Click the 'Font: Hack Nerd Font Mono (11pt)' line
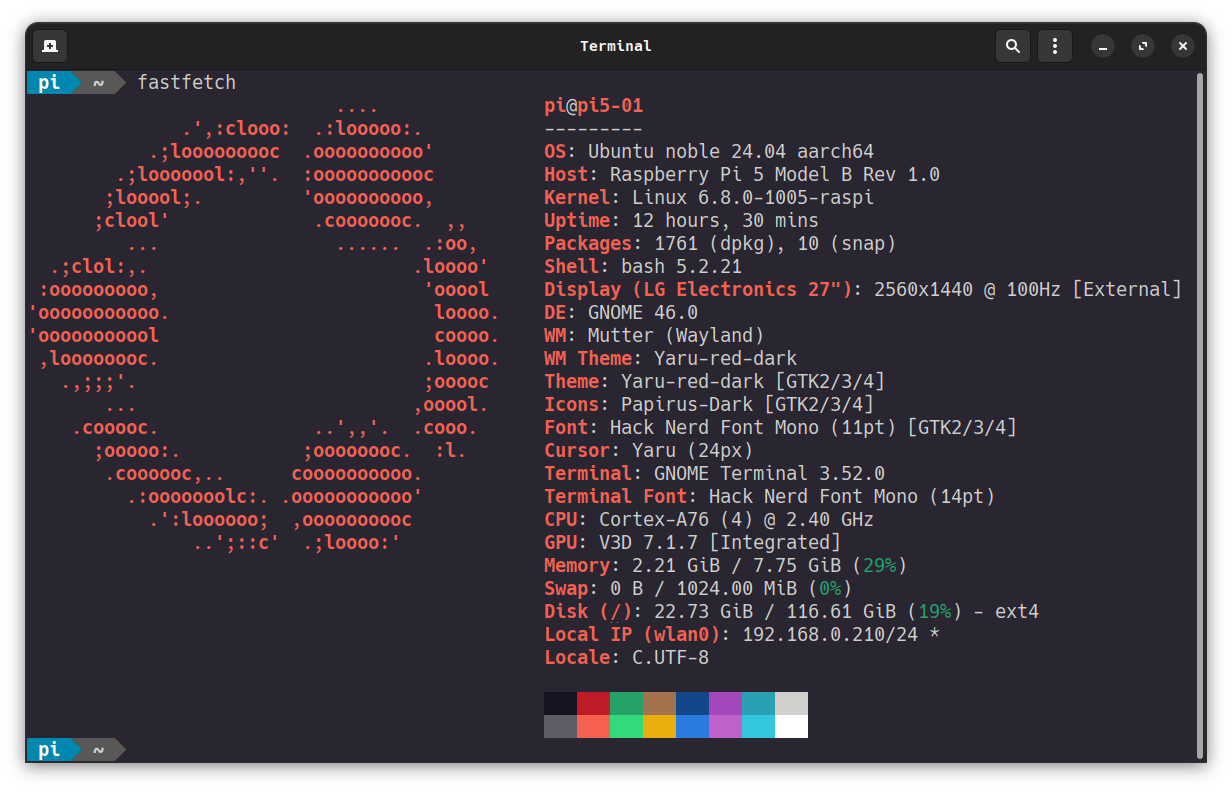This screenshot has width=1232, height=791. pos(781,428)
